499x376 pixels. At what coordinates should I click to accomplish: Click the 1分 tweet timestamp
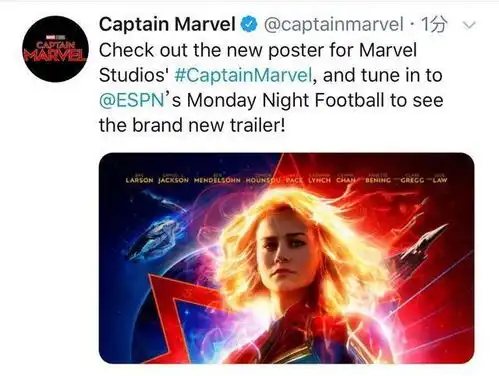[433, 24]
